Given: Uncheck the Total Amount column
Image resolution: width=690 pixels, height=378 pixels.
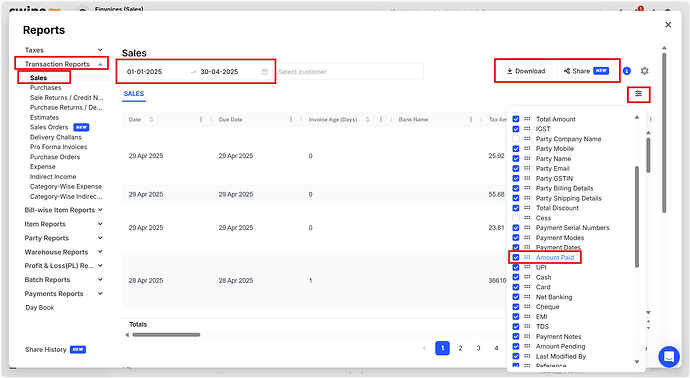Looking at the screenshot, I should (516, 119).
